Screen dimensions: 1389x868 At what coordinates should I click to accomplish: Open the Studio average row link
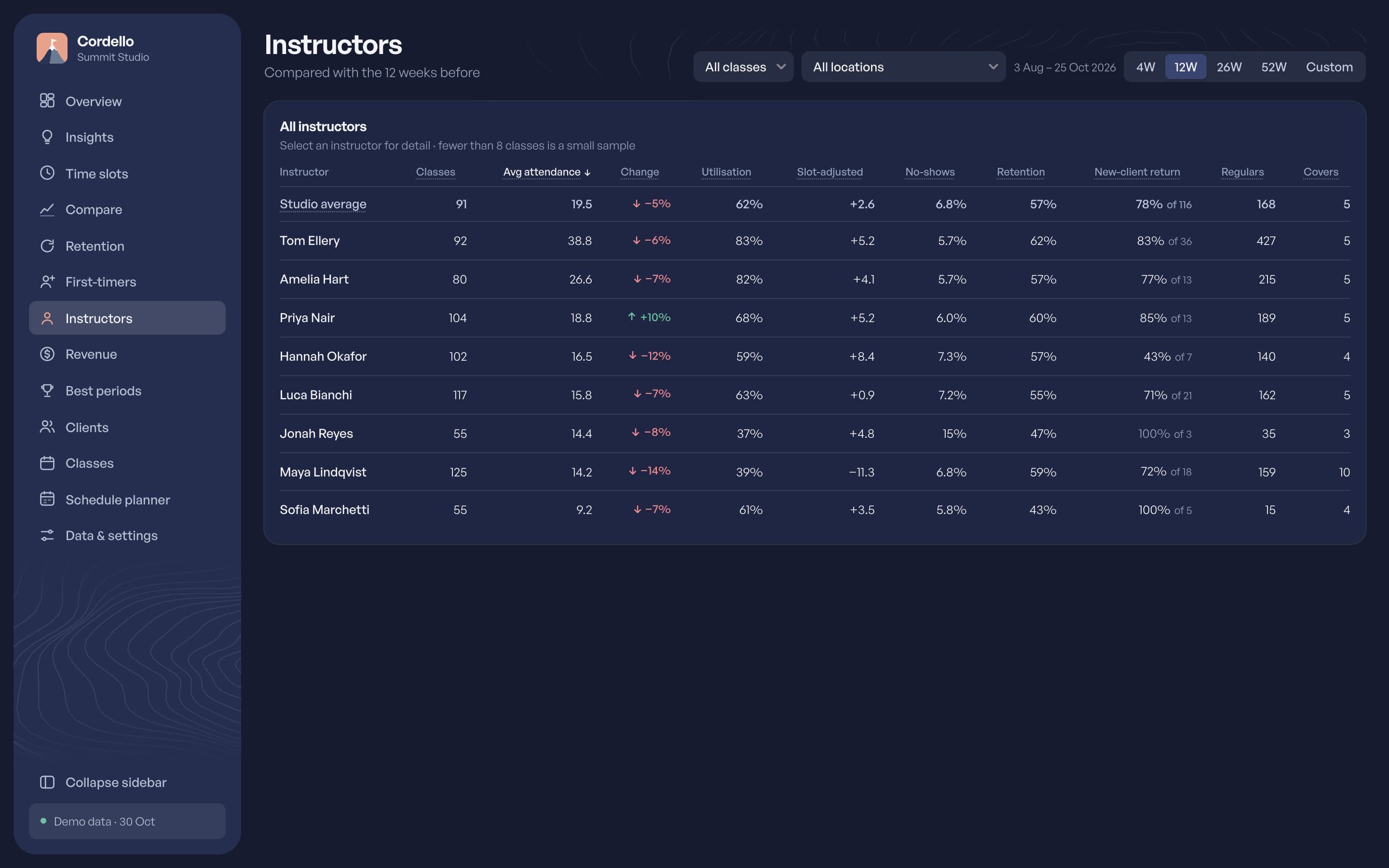pos(323,204)
